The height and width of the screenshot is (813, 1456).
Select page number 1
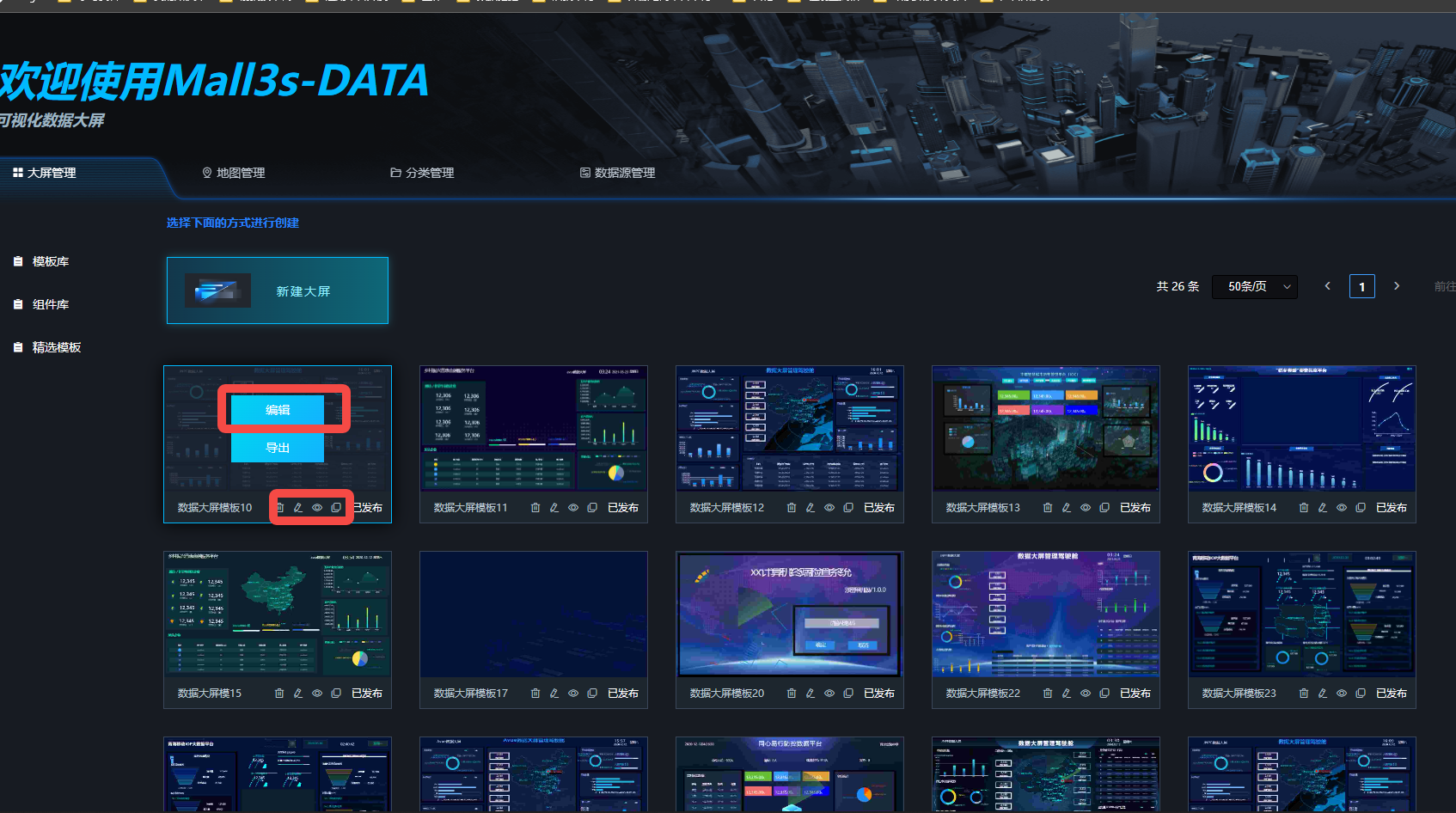click(1362, 287)
